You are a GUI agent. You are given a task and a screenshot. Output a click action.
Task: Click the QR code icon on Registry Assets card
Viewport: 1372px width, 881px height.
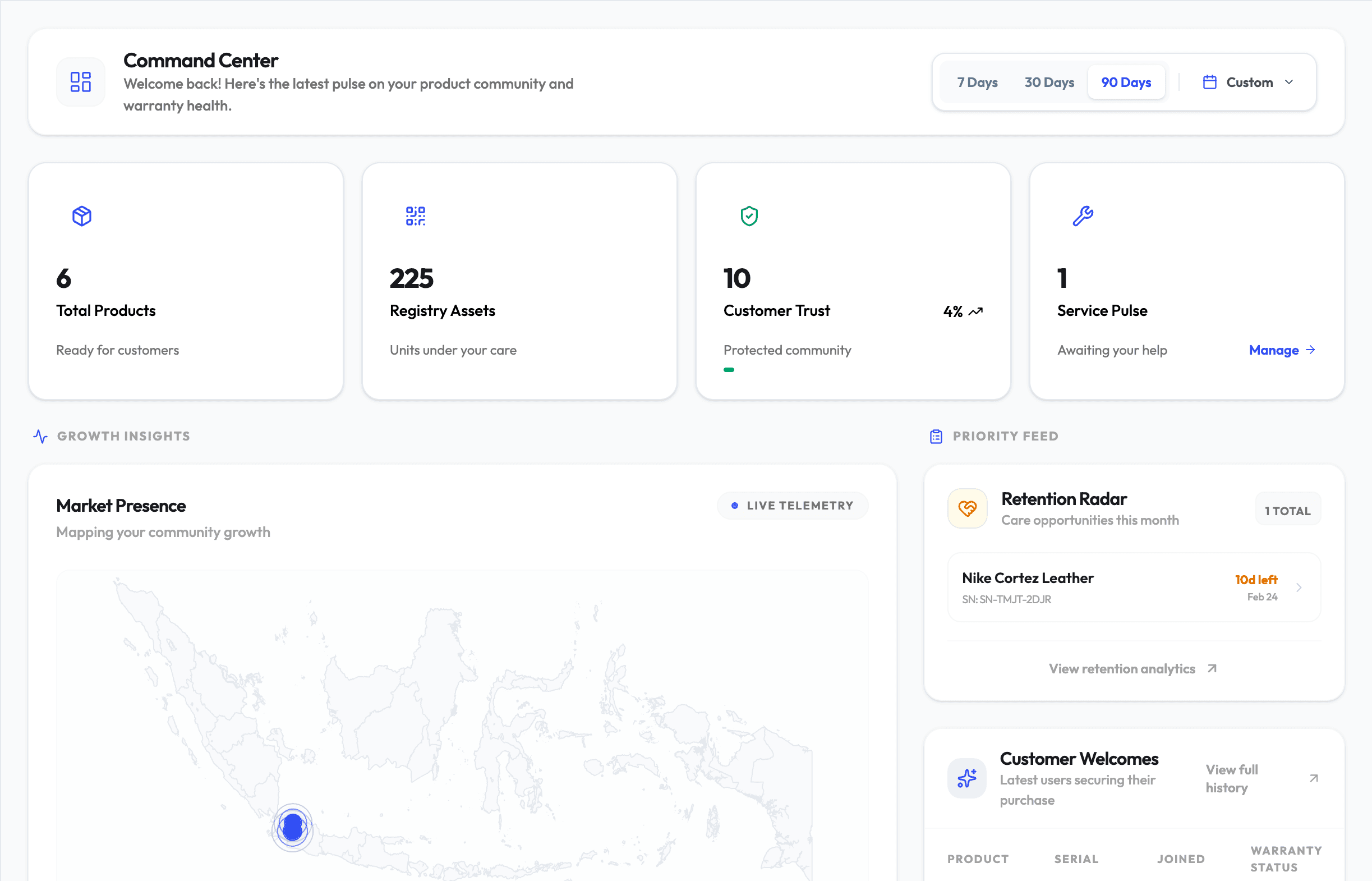415,215
